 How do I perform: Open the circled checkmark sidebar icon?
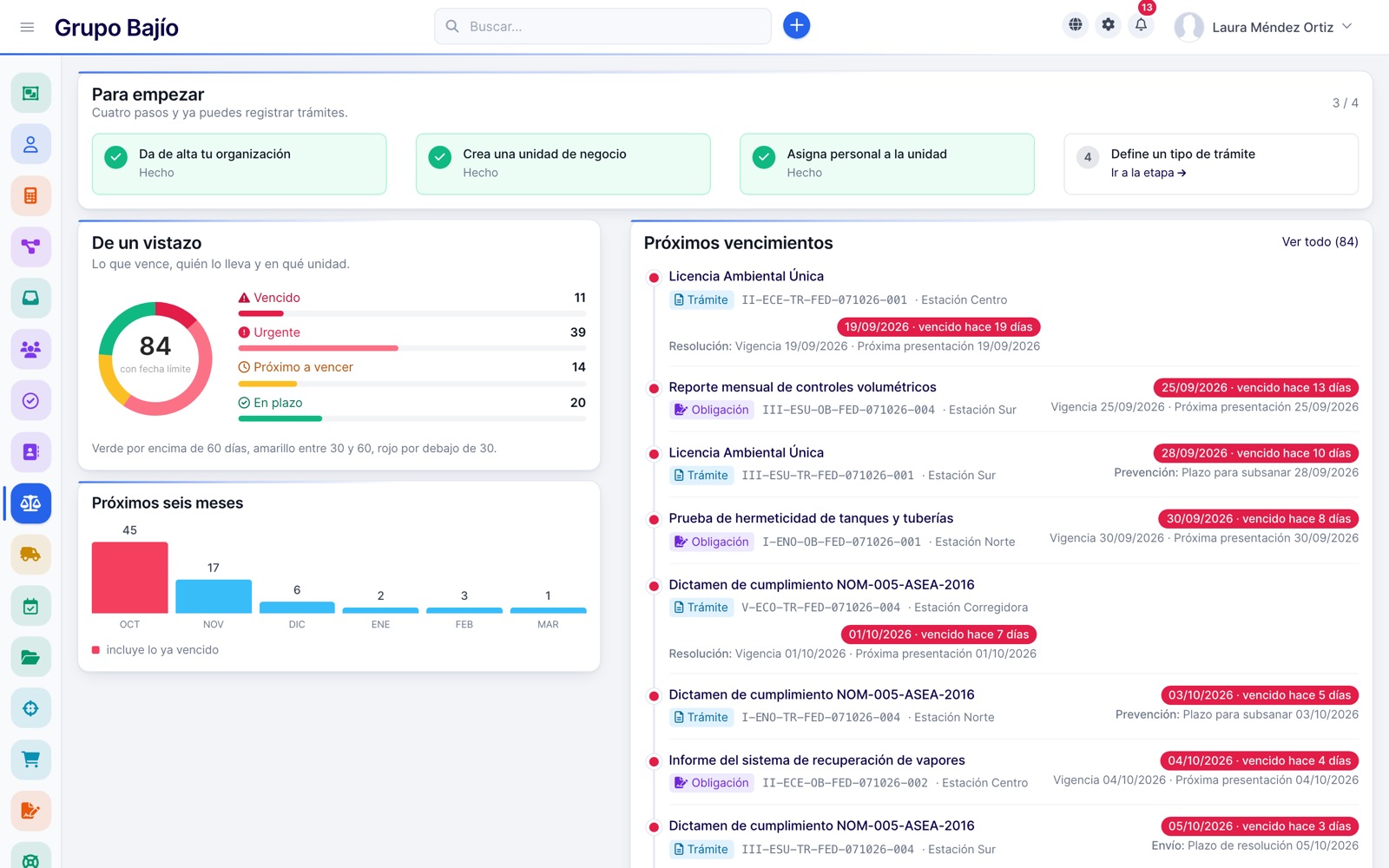(30, 400)
